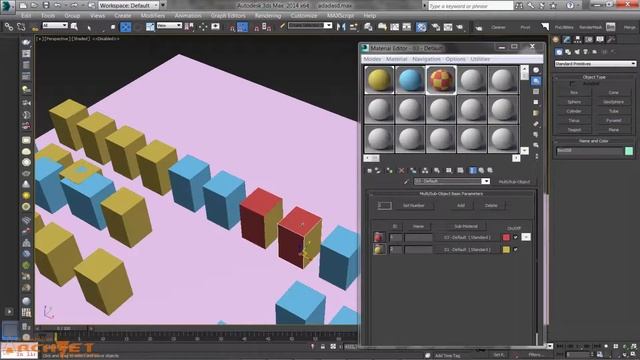Screen dimensions: 640x360
Task: Click the Delete sub-material button
Action: click(491, 205)
